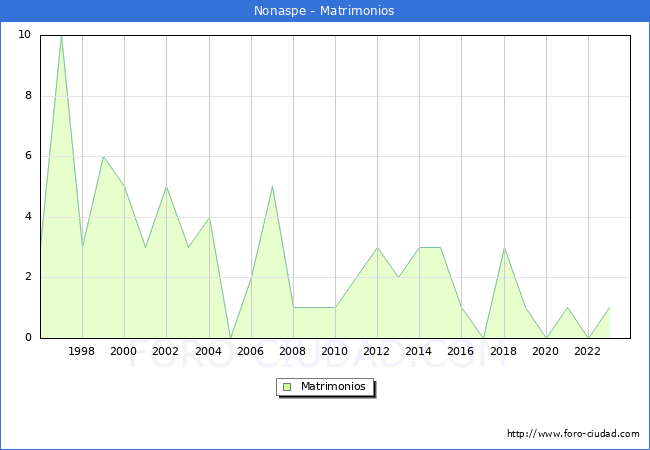Click the x-axis label 2000

pyautogui.click(x=124, y=351)
